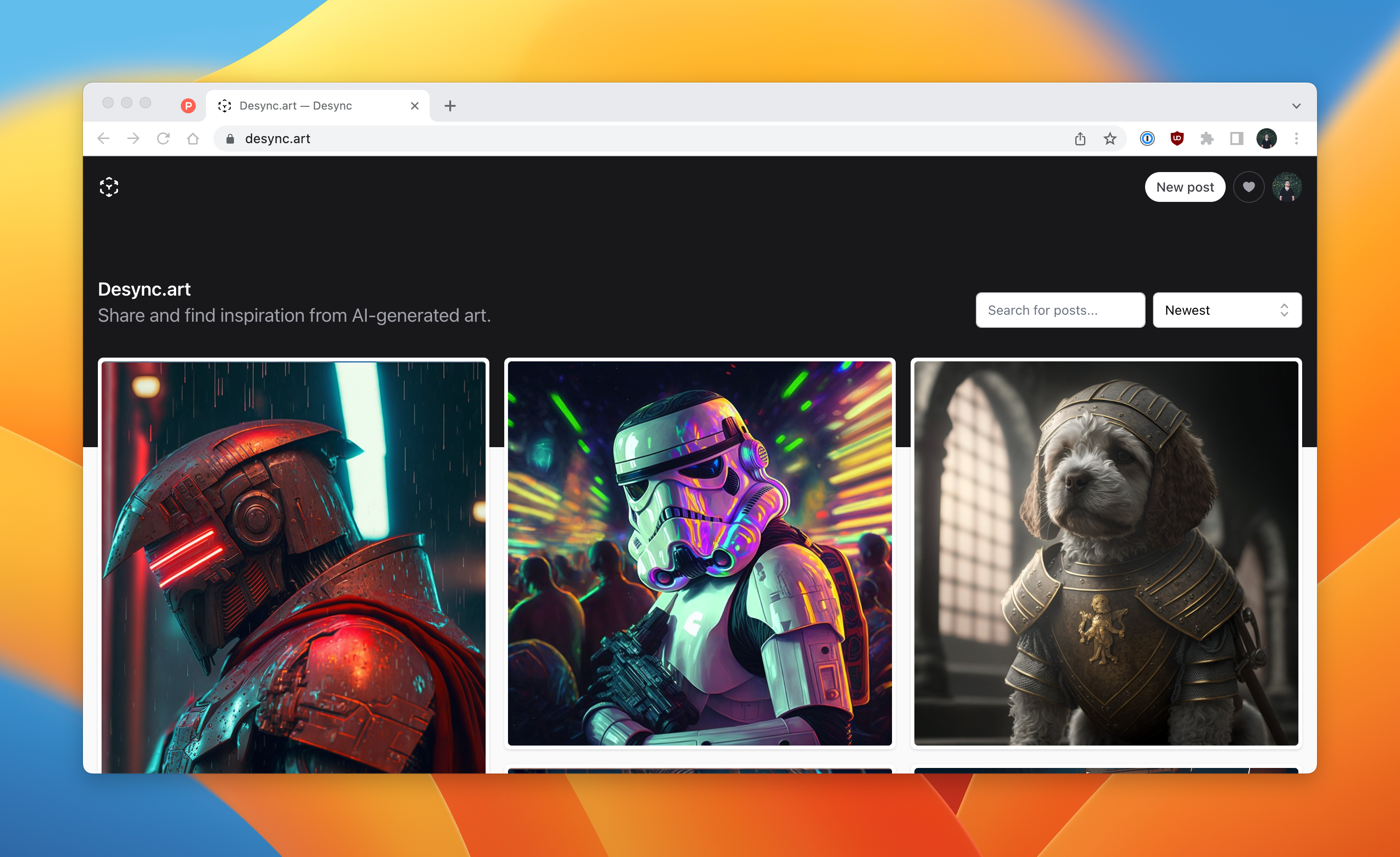Open the uBlock Origin extension icon
Image resolution: width=1400 pixels, height=857 pixels.
[x=1177, y=138]
